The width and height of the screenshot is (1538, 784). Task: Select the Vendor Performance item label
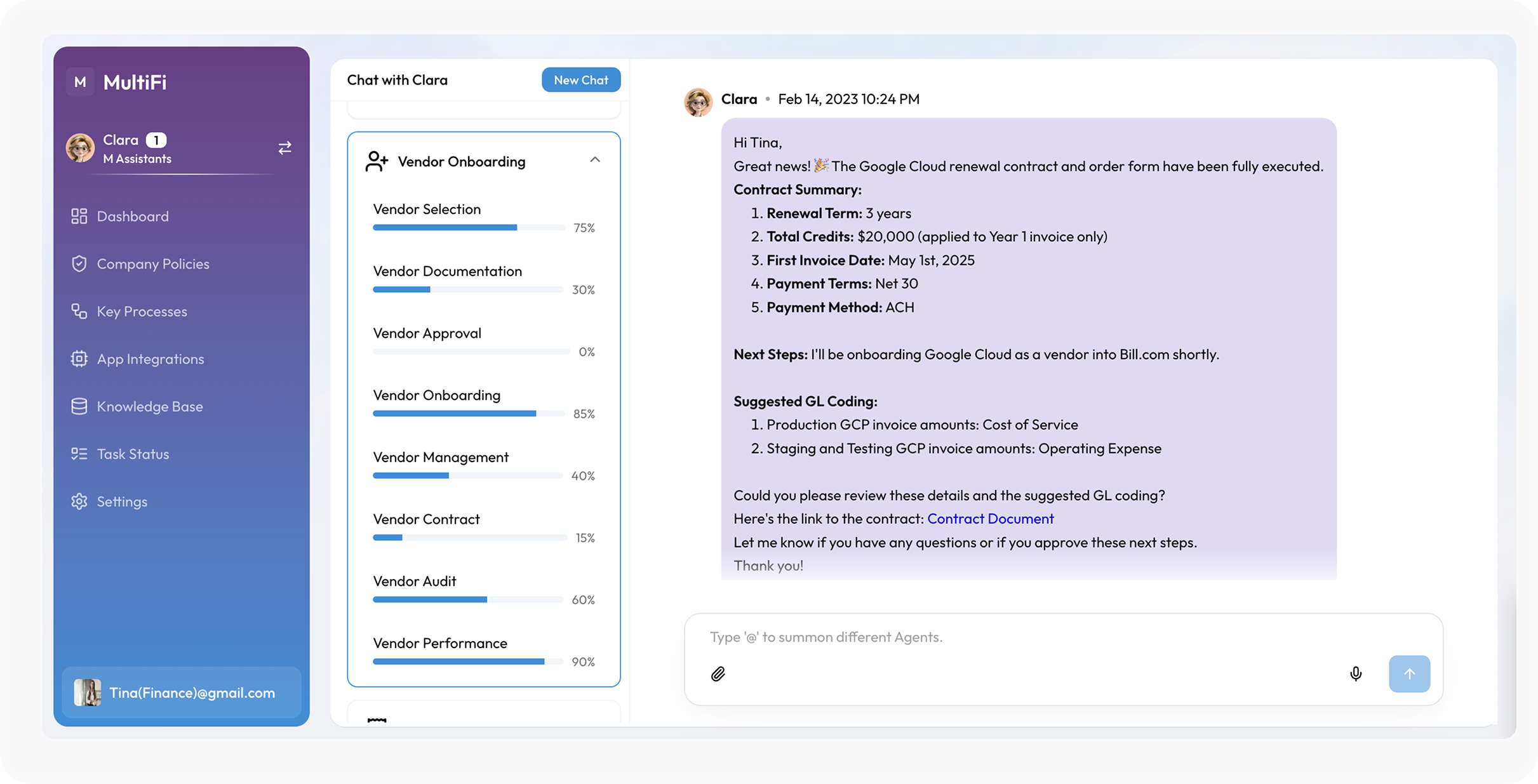pyautogui.click(x=440, y=643)
